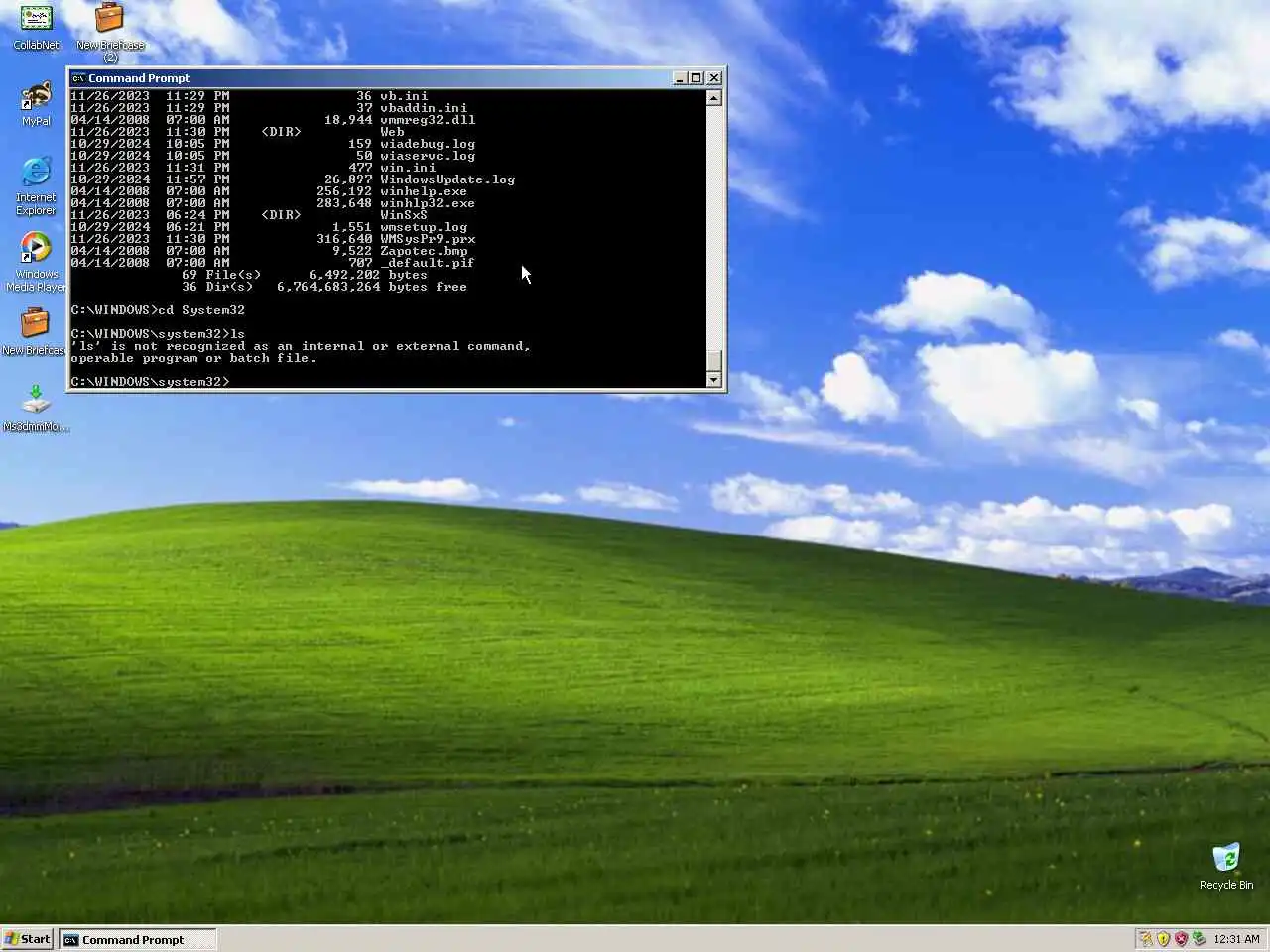Screen dimensions: 1270x952
Task: Click the scrollbar thumb in Command Prompt
Action: (714, 360)
